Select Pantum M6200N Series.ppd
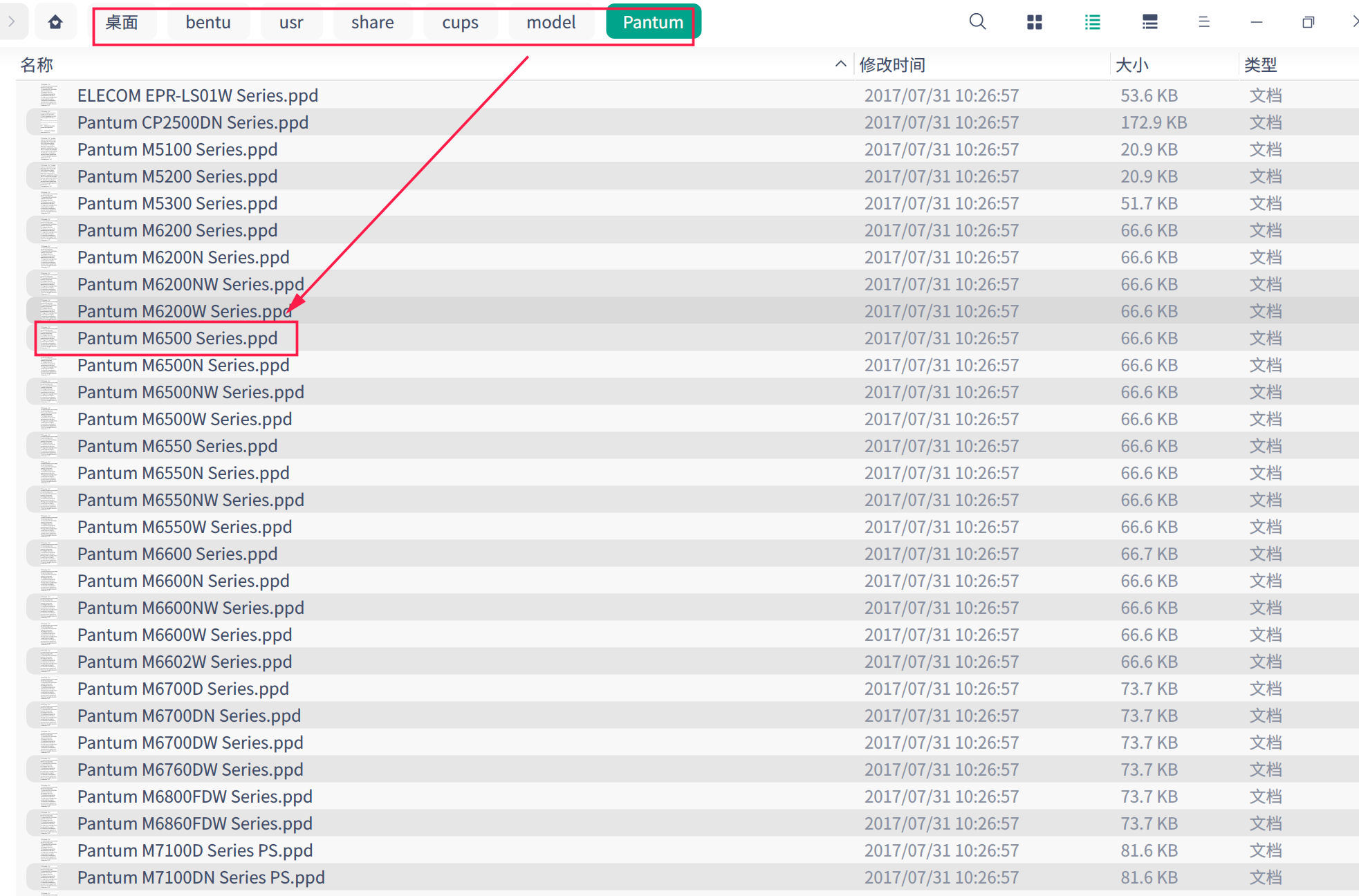Screen dimensions: 1359x896 click(183, 257)
